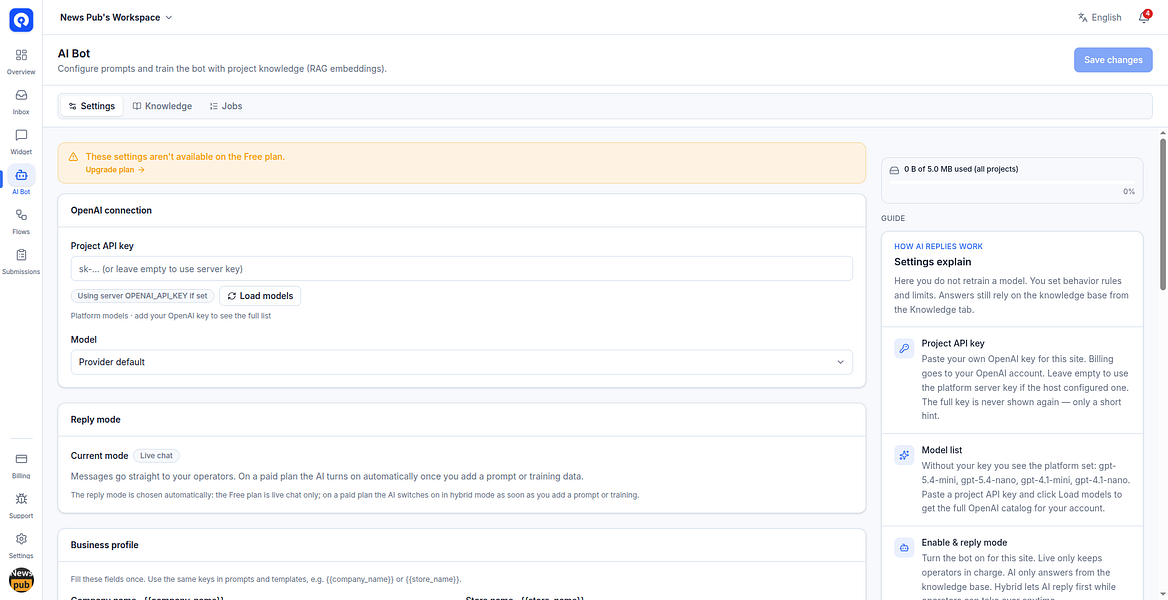Open the Model dropdown
This screenshot has height=600, width=1168.
click(x=462, y=361)
